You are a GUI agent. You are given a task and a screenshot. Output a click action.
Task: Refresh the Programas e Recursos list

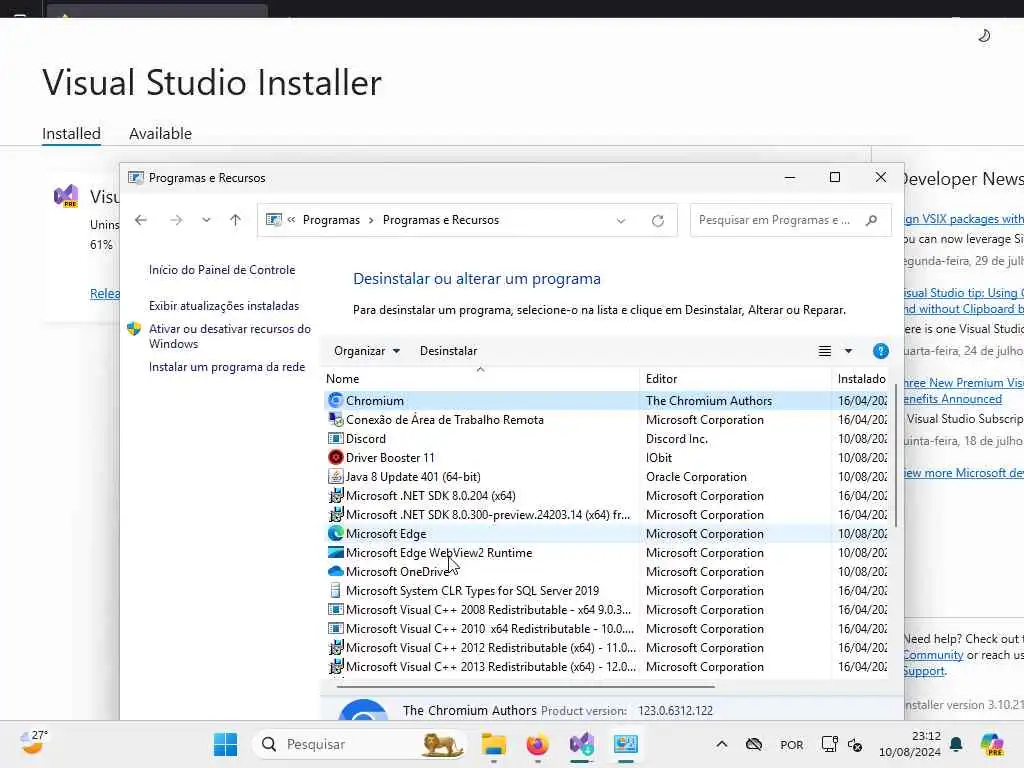pos(658,221)
